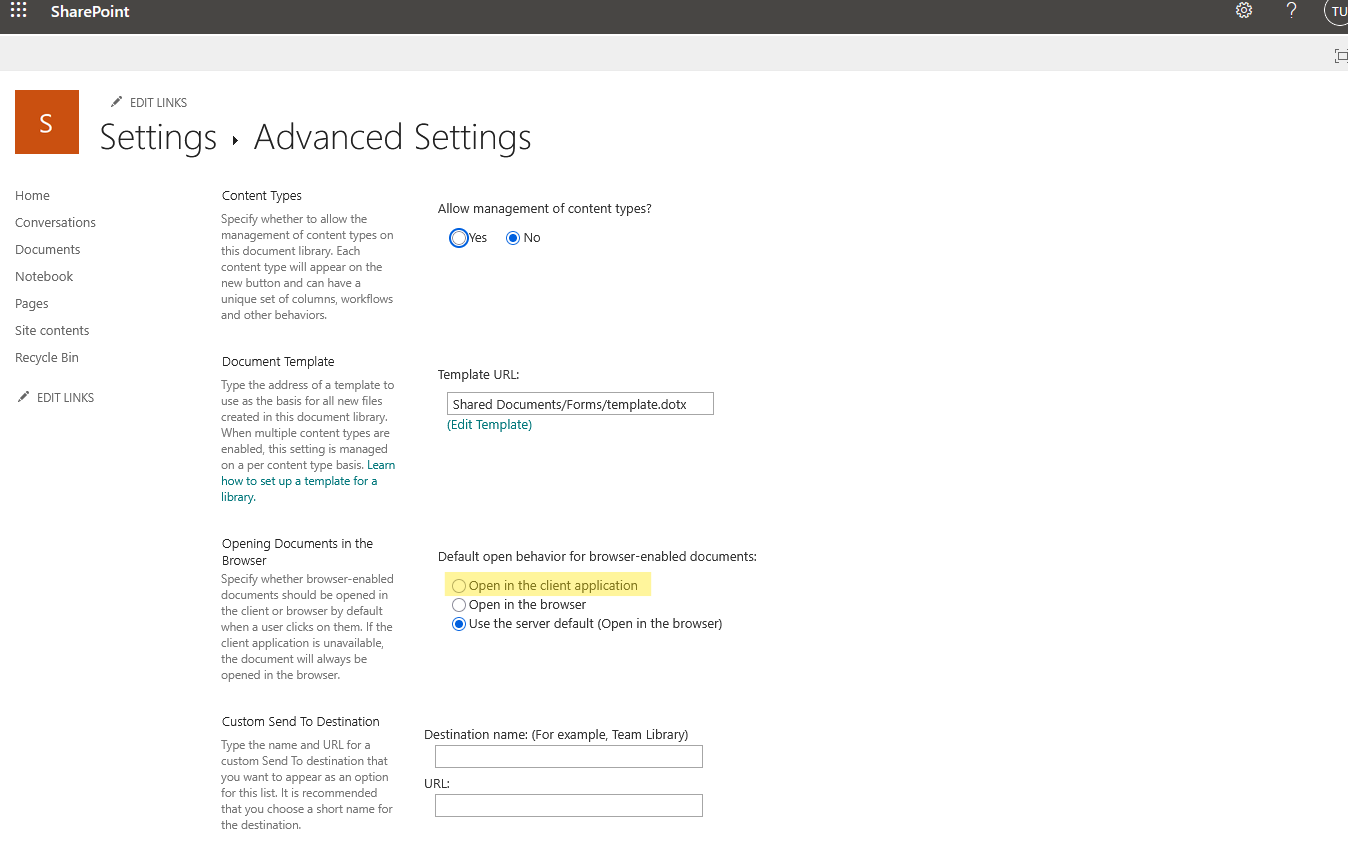
Task: Open the library template setup help link
Action: tap(299, 480)
